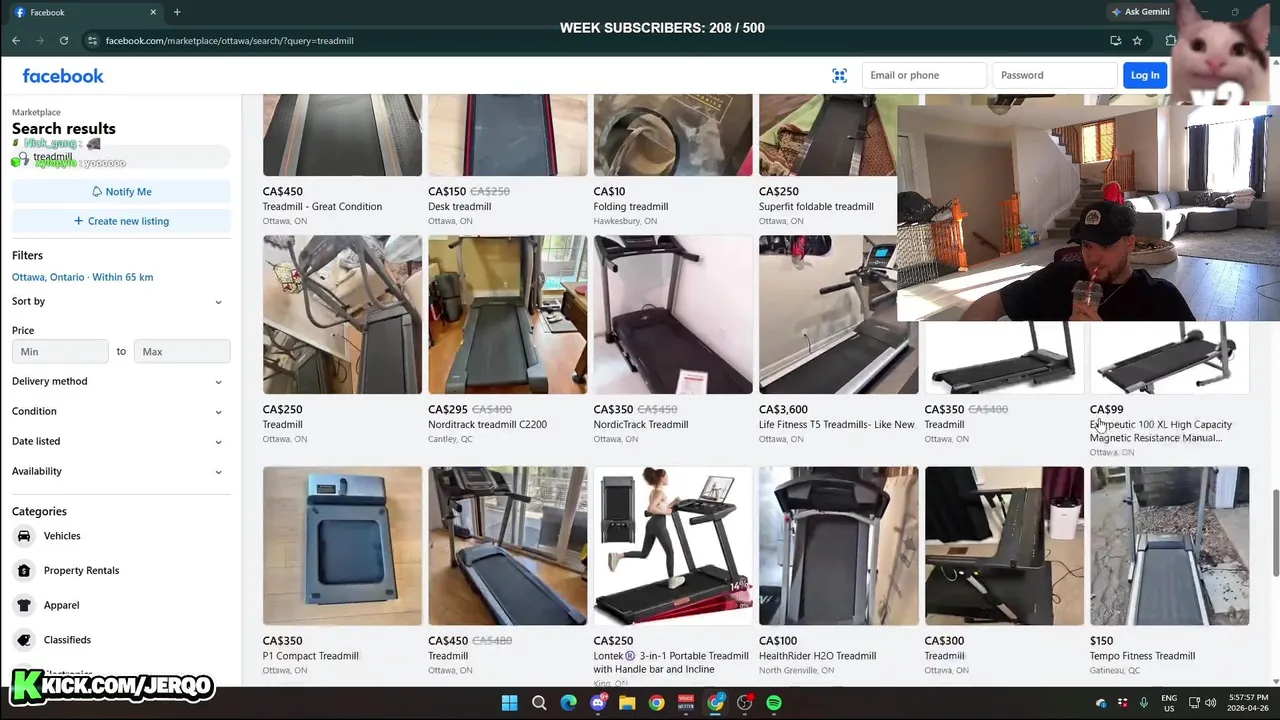
Task: Open Voicemeeter from taskbar
Action: [686, 703]
